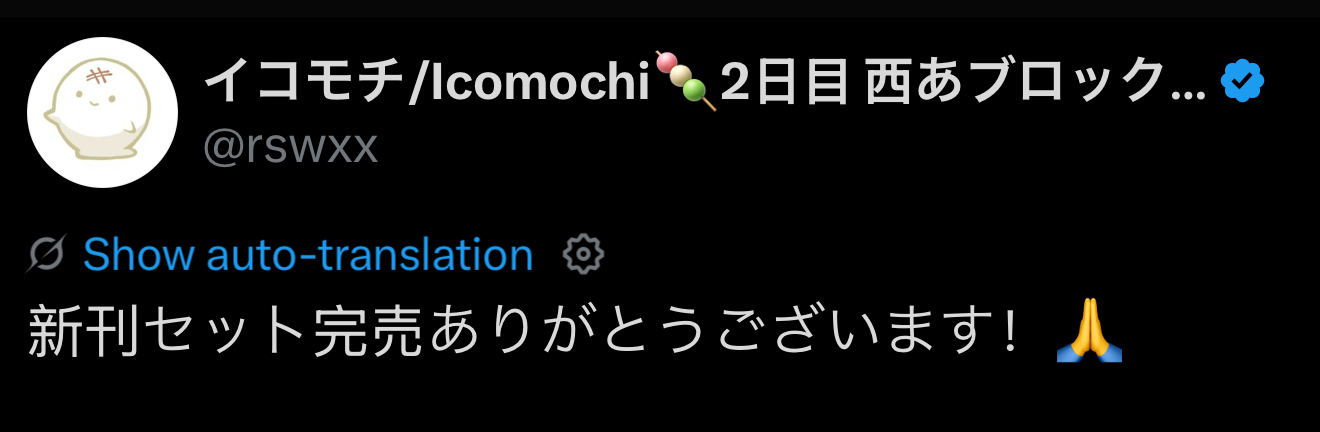1320x432 pixels.
Task: Click the Icomochi text in display name
Action: [539, 83]
